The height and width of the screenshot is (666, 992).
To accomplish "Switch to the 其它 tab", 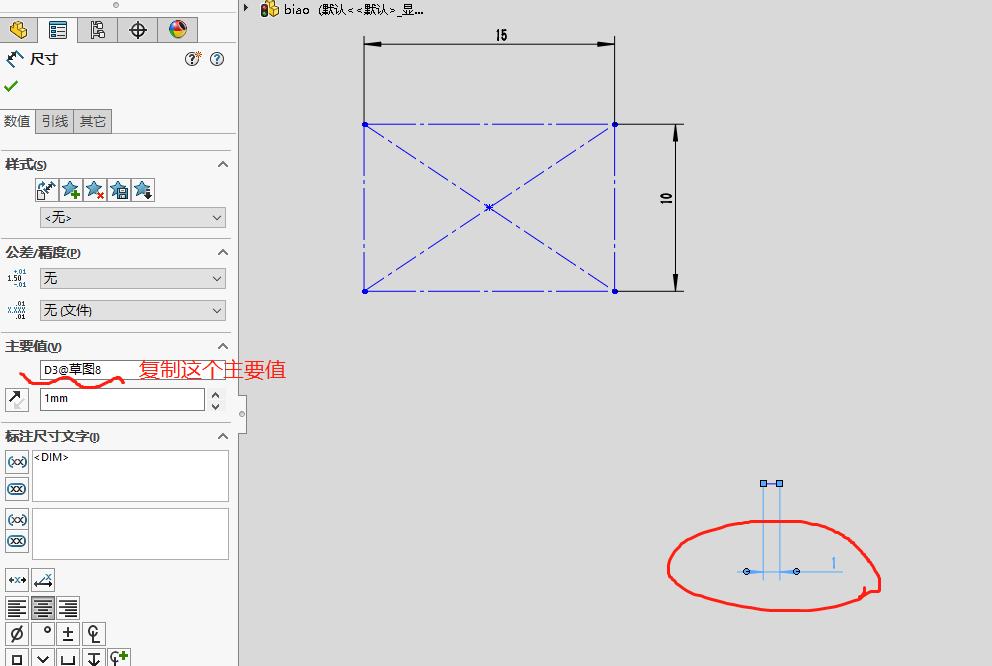I will pyautogui.click(x=92, y=121).
